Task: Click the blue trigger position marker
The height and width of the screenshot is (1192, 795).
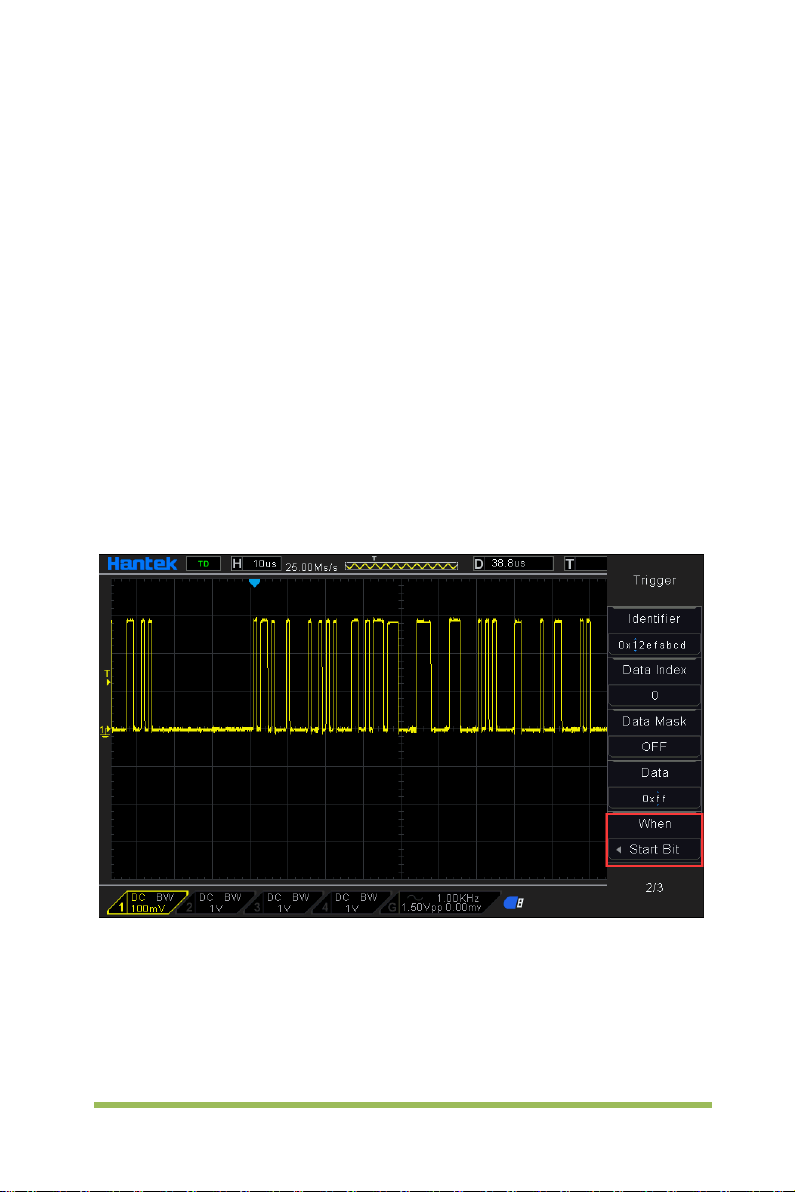Action: click(255, 583)
